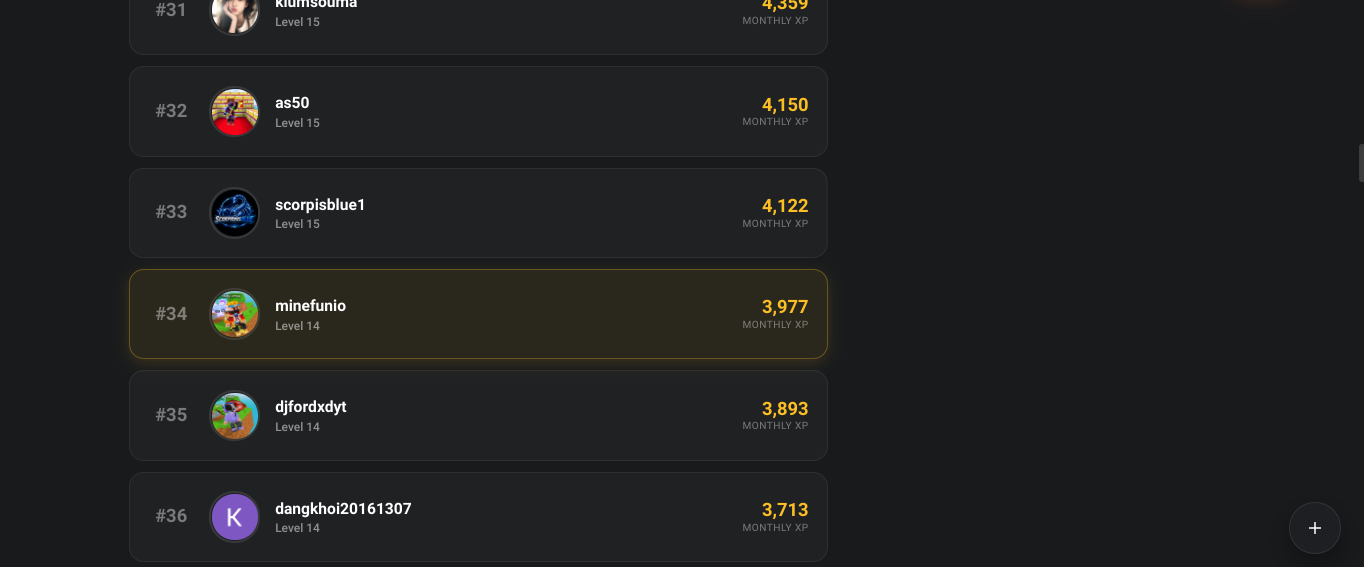1364x567 pixels.
Task: Click the 3,713 monthly XP value
Action: [784, 510]
